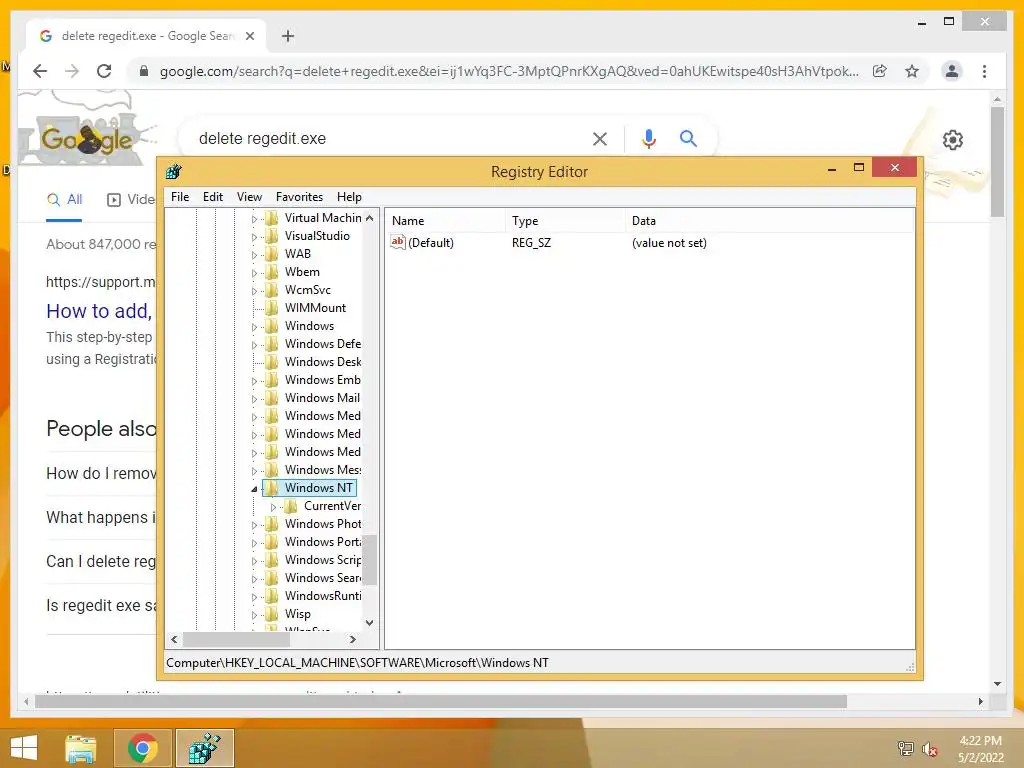Click the site lock icon in address bar
The height and width of the screenshot is (768, 1024).
[x=144, y=71]
